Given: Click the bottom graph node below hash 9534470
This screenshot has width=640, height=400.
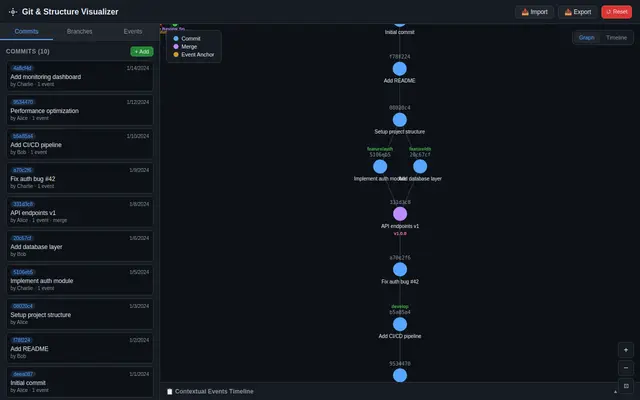Looking at the screenshot, I should [x=400, y=375].
